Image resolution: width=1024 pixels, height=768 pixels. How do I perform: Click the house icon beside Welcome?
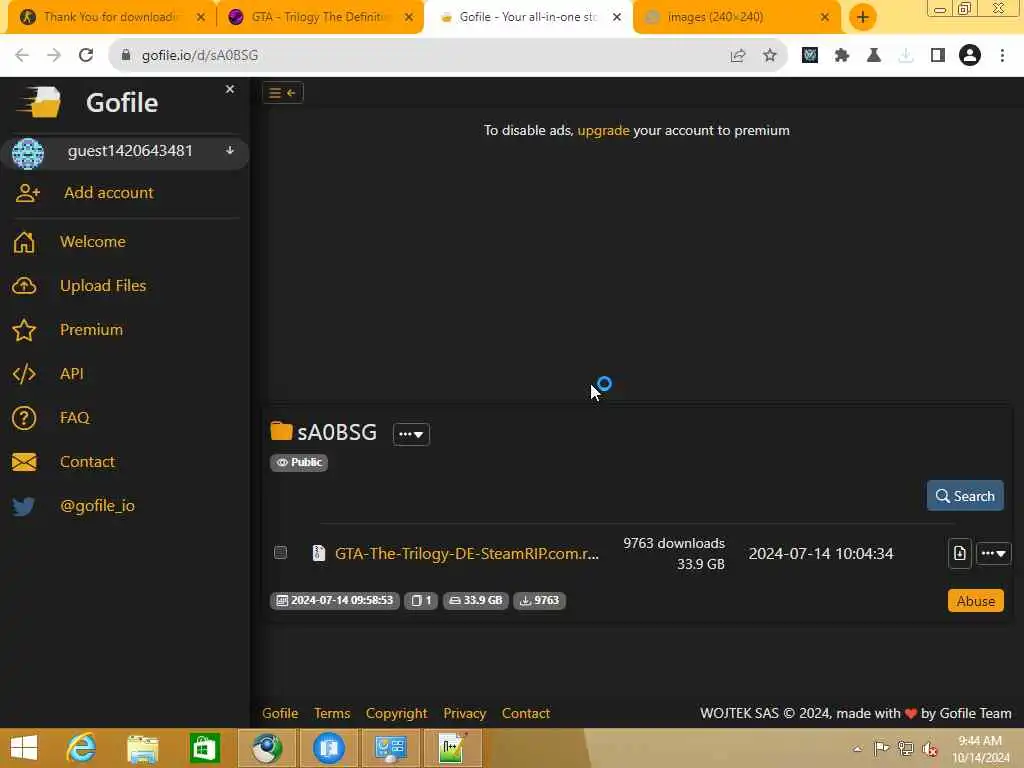pos(24,242)
